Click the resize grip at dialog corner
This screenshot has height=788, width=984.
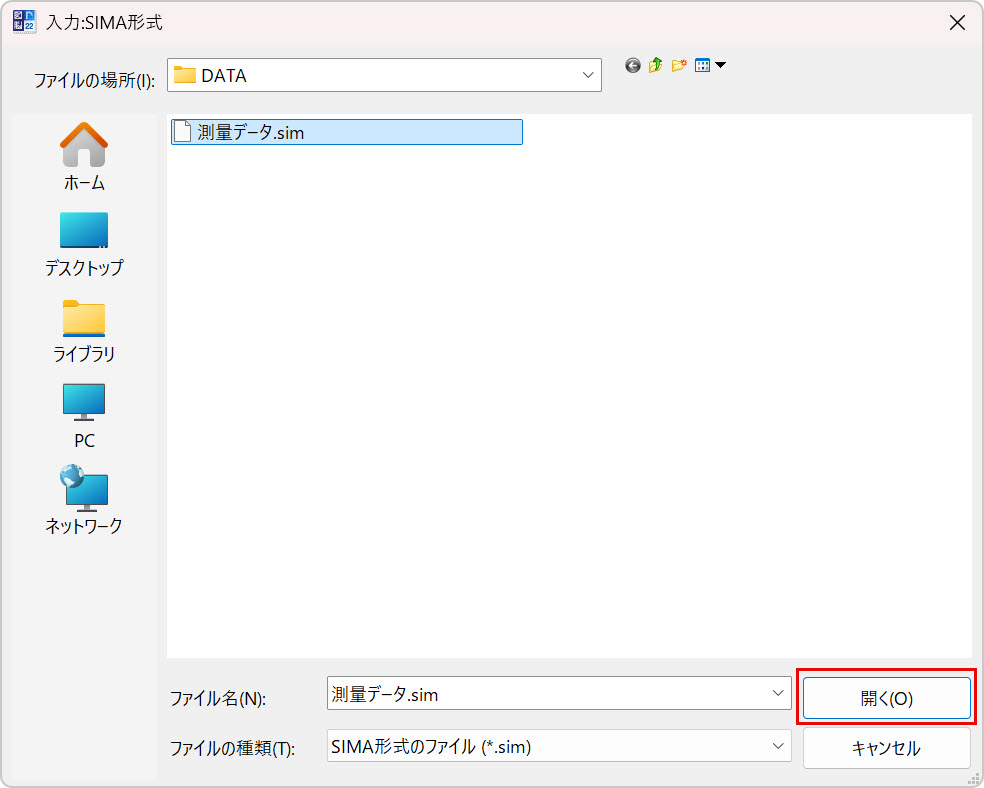[973, 778]
